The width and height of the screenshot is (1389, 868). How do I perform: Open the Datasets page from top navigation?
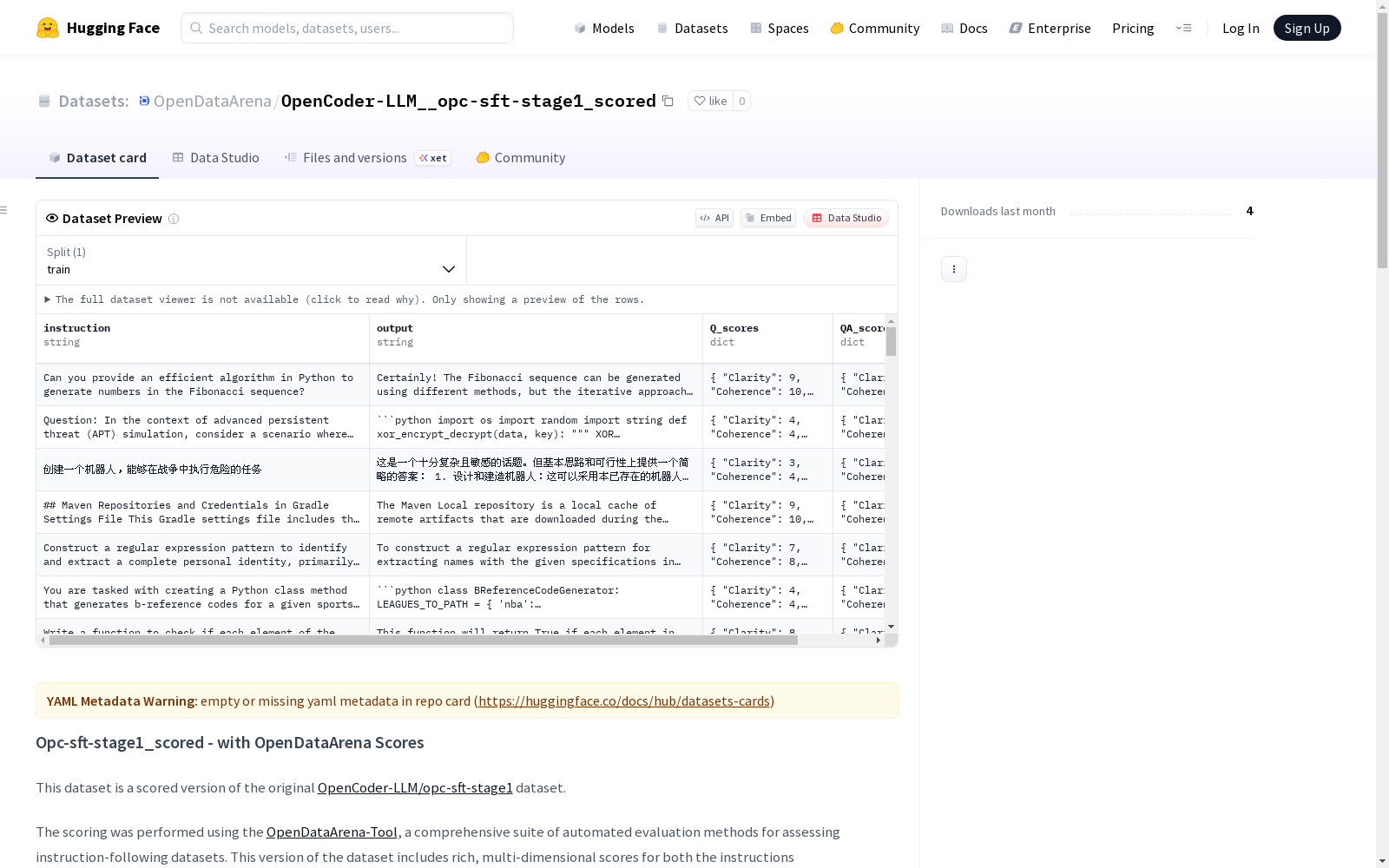[692, 28]
